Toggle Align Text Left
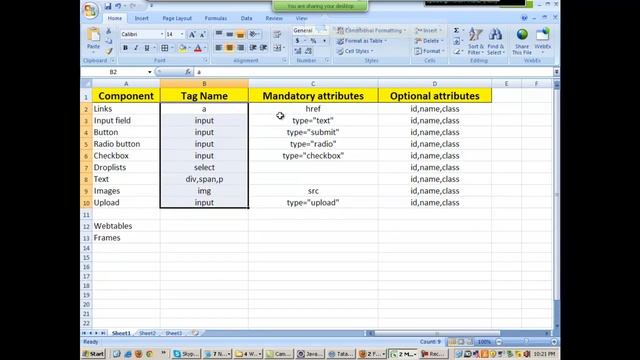Screen dimensions: 640x360 [x=219, y=48]
